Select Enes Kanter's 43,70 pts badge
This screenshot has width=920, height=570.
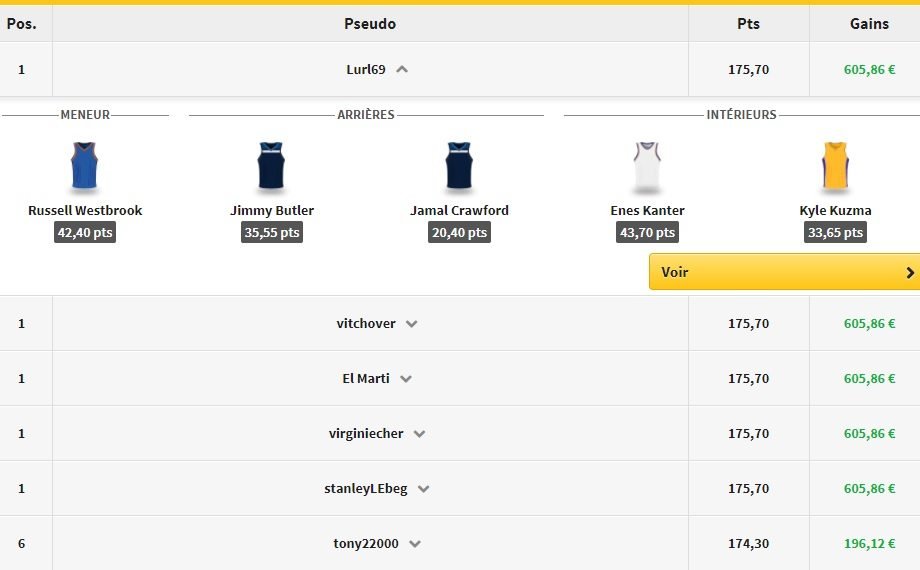click(x=647, y=232)
